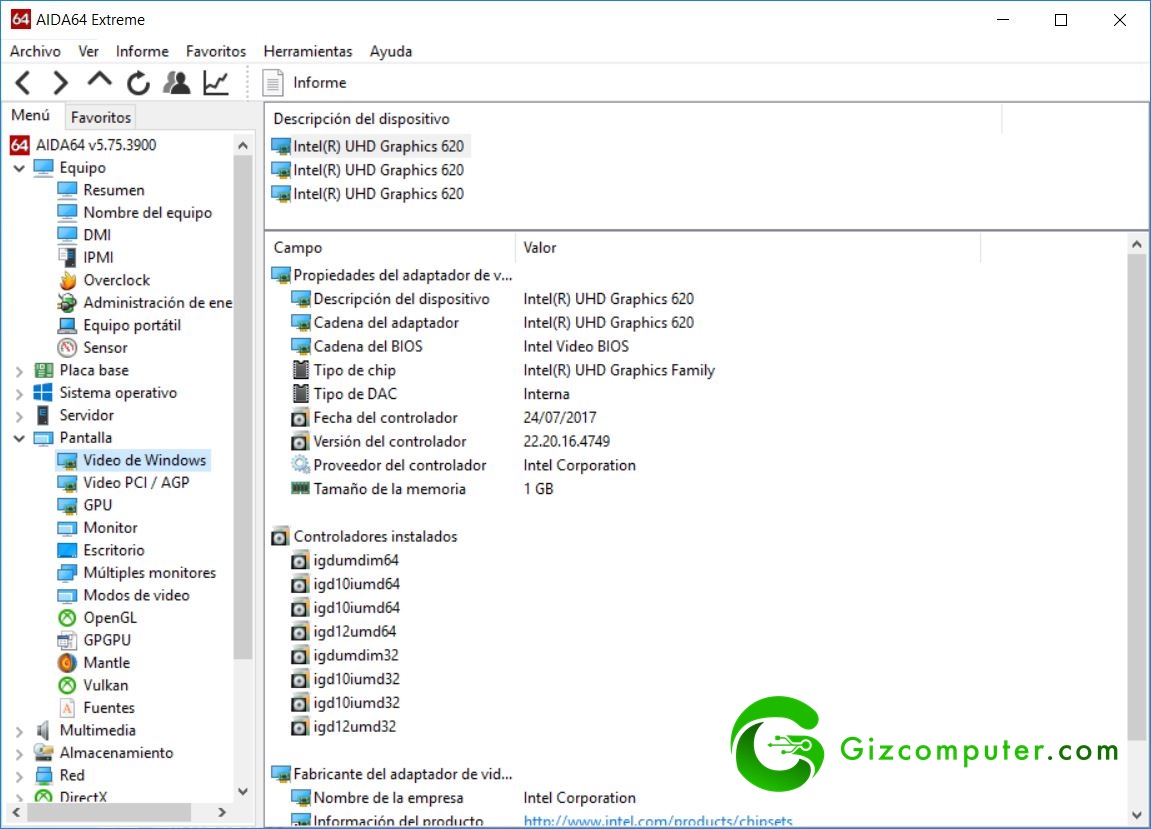Go back with the left arrow toolbar icon
The height and width of the screenshot is (829, 1151).
click(23, 82)
